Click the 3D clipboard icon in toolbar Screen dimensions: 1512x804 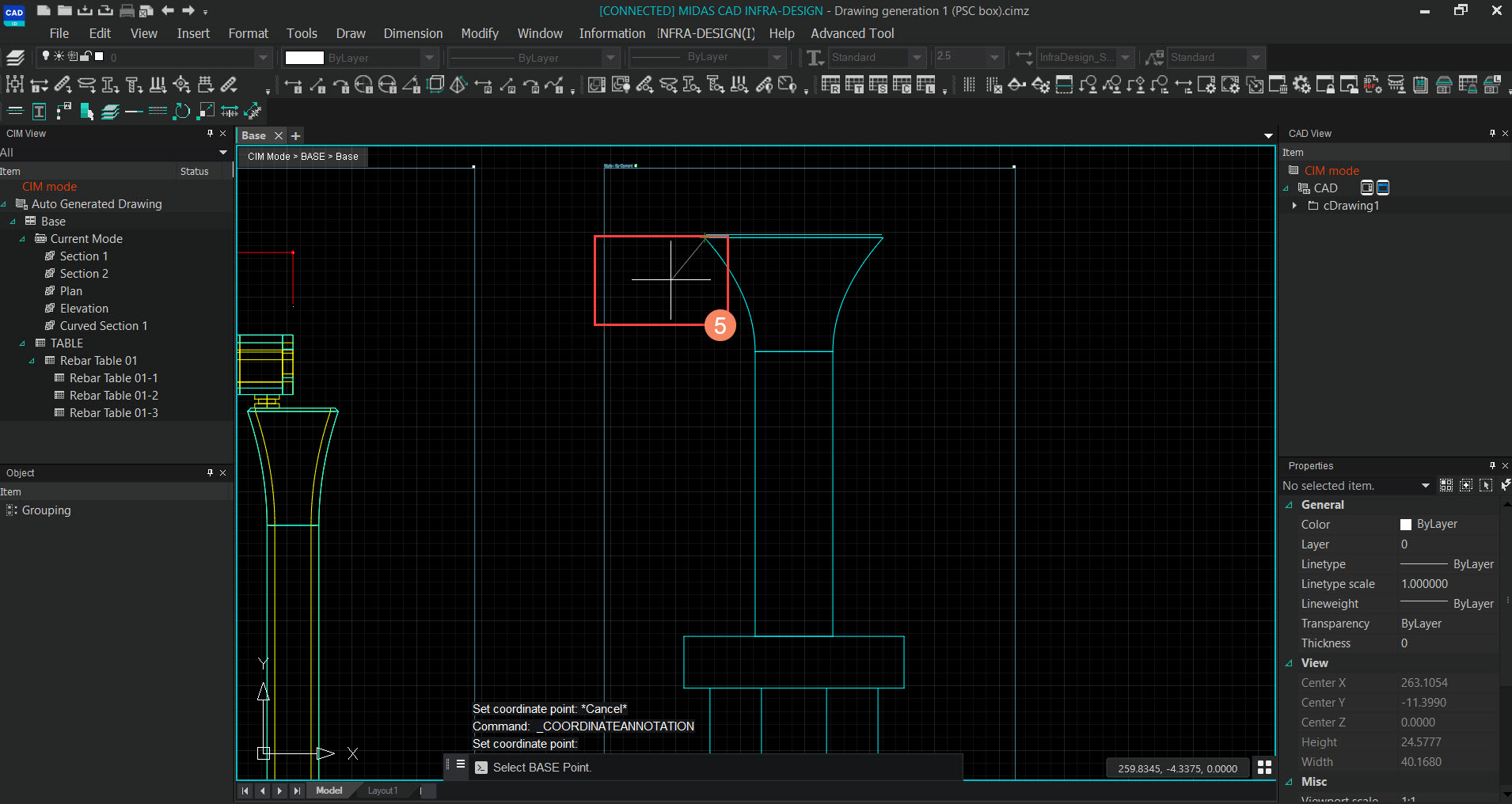(1420, 85)
